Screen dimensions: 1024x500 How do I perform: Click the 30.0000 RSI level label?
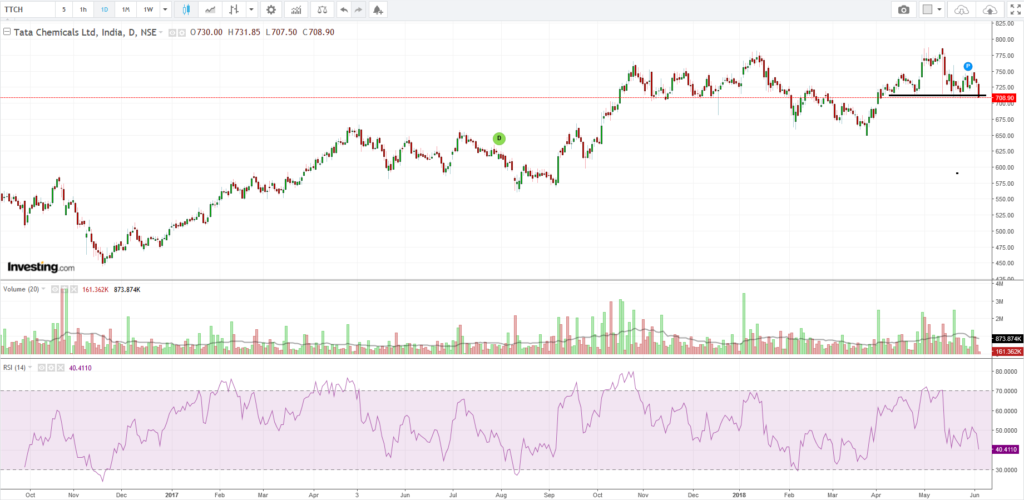[x=1006, y=470]
